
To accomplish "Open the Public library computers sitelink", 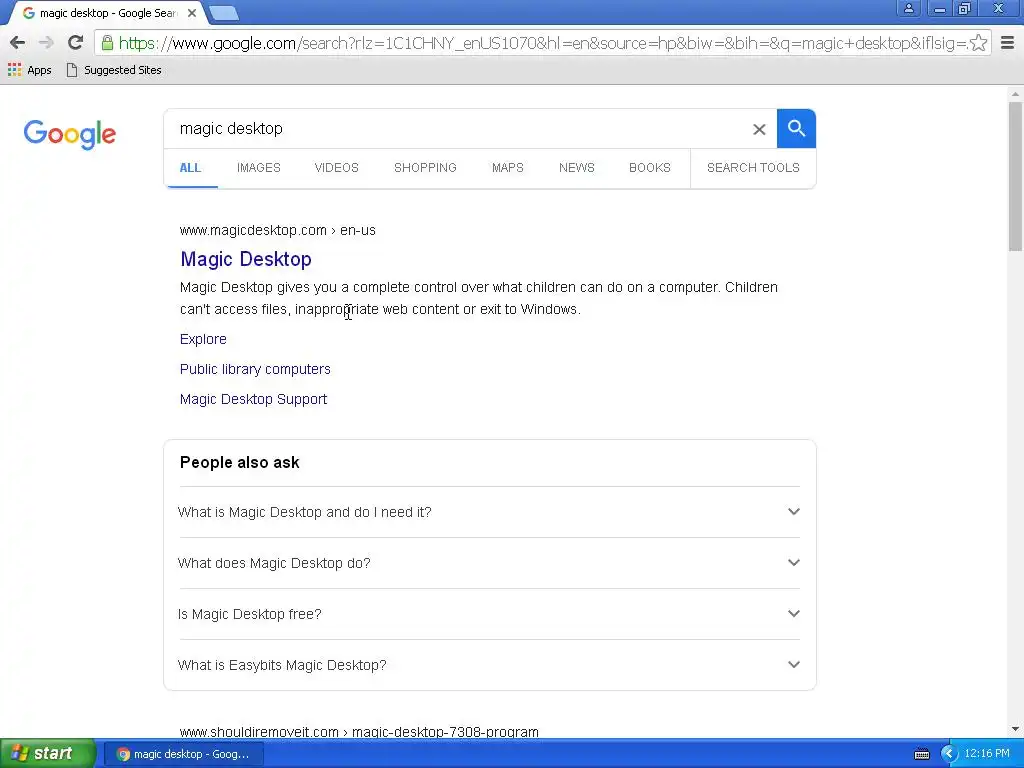I will [255, 369].
